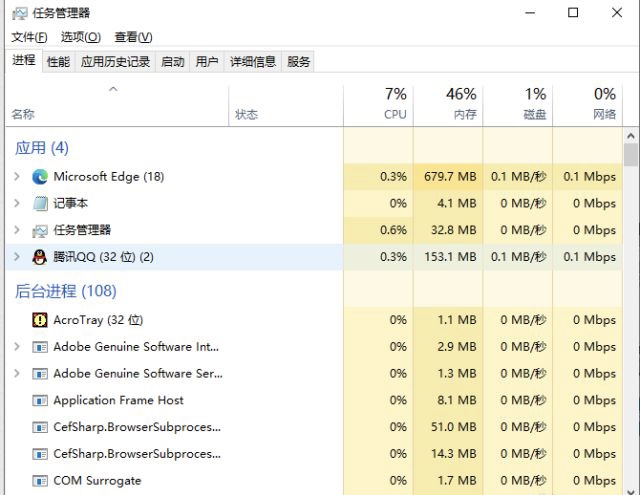This screenshot has width=640, height=495.
Task: Open the 文件(F) menu
Action: pyautogui.click(x=29, y=37)
